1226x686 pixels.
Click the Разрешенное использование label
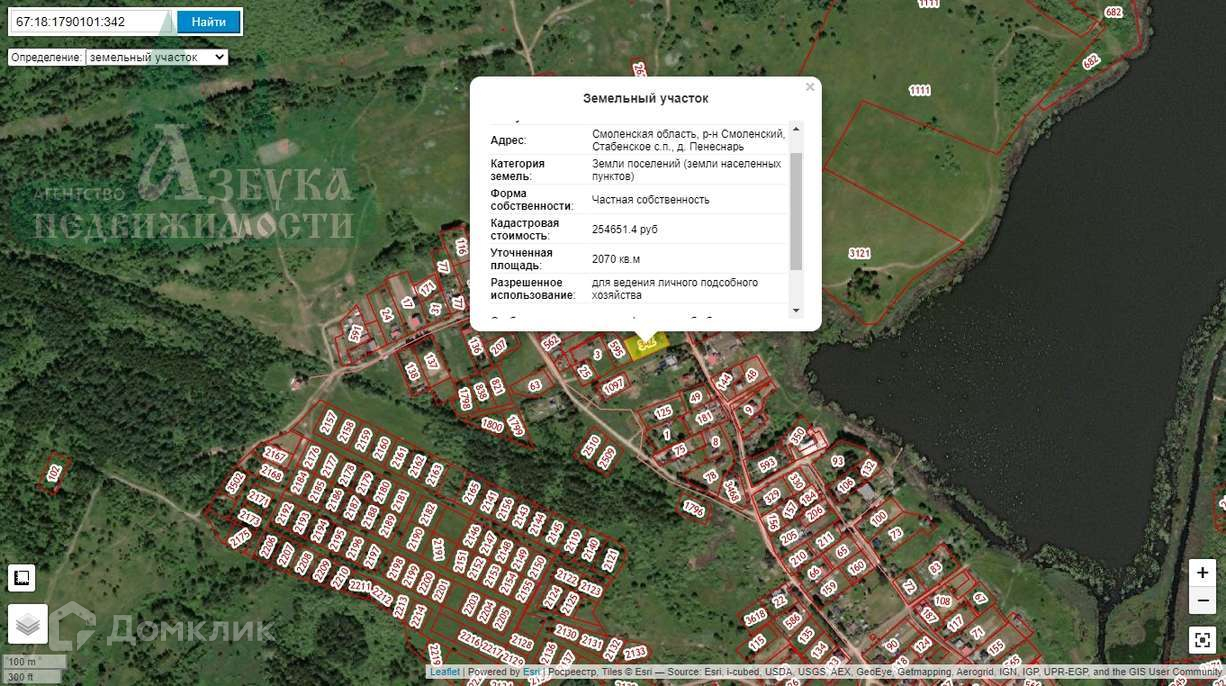coord(533,289)
